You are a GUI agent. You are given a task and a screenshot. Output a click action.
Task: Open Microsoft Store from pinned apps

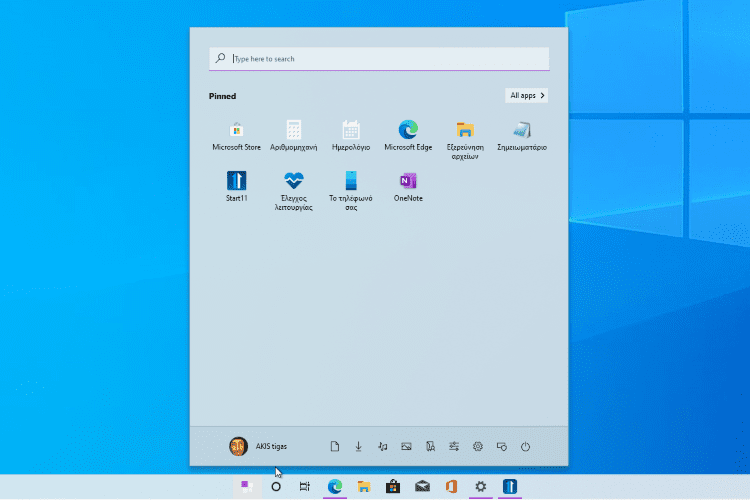coord(236,136)
